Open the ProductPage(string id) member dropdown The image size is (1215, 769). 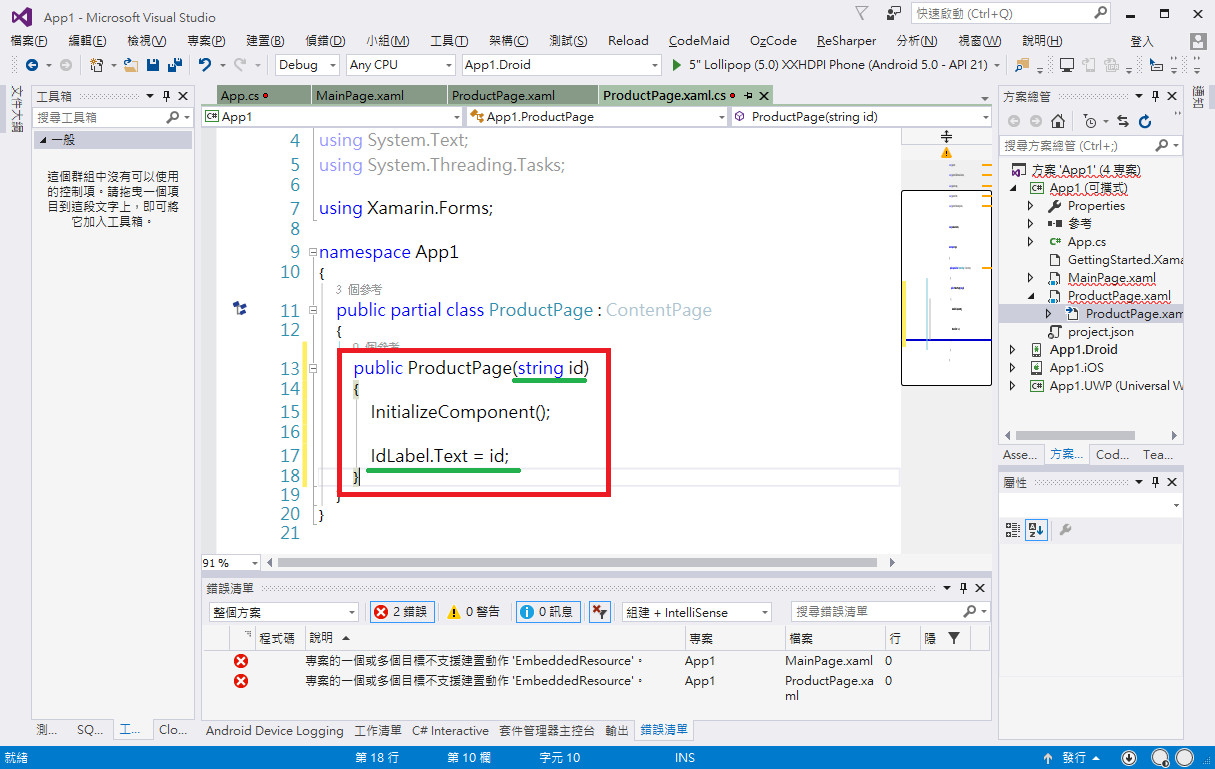tap(861, 117)
